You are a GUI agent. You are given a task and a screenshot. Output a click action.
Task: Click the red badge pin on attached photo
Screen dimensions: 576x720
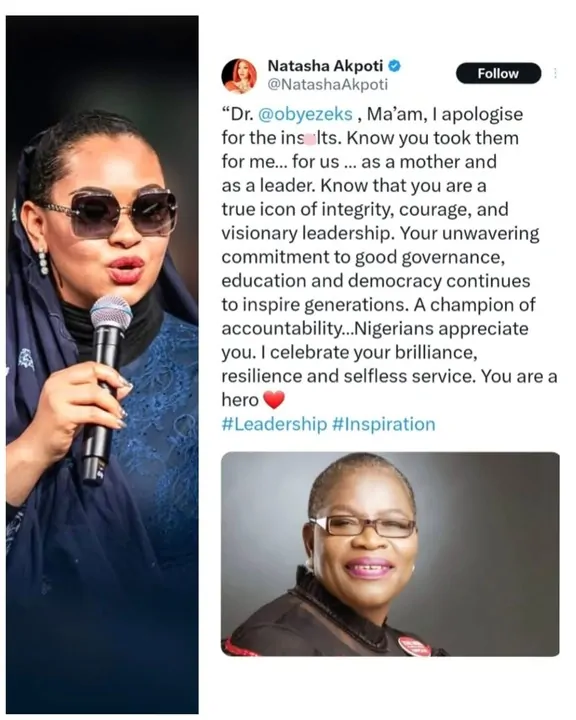pos(414,646)
